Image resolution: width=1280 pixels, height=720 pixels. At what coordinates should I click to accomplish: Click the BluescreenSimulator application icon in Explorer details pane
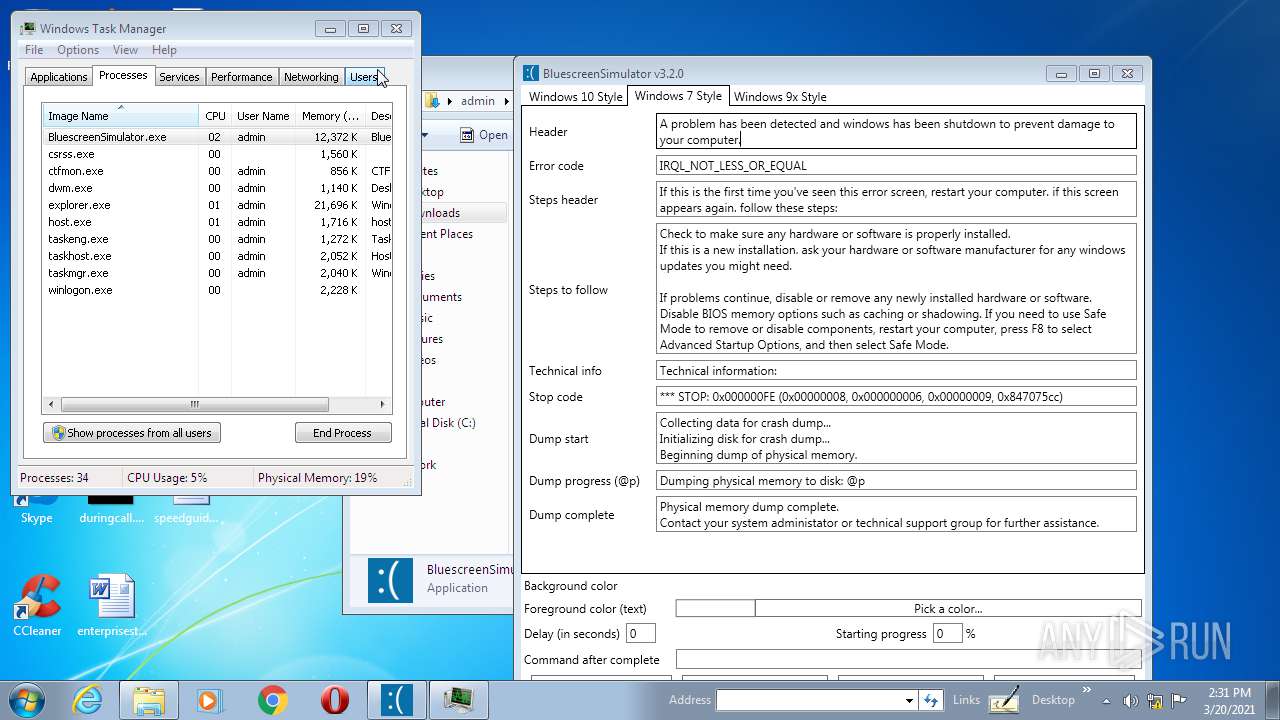click(x=390, y=579)
